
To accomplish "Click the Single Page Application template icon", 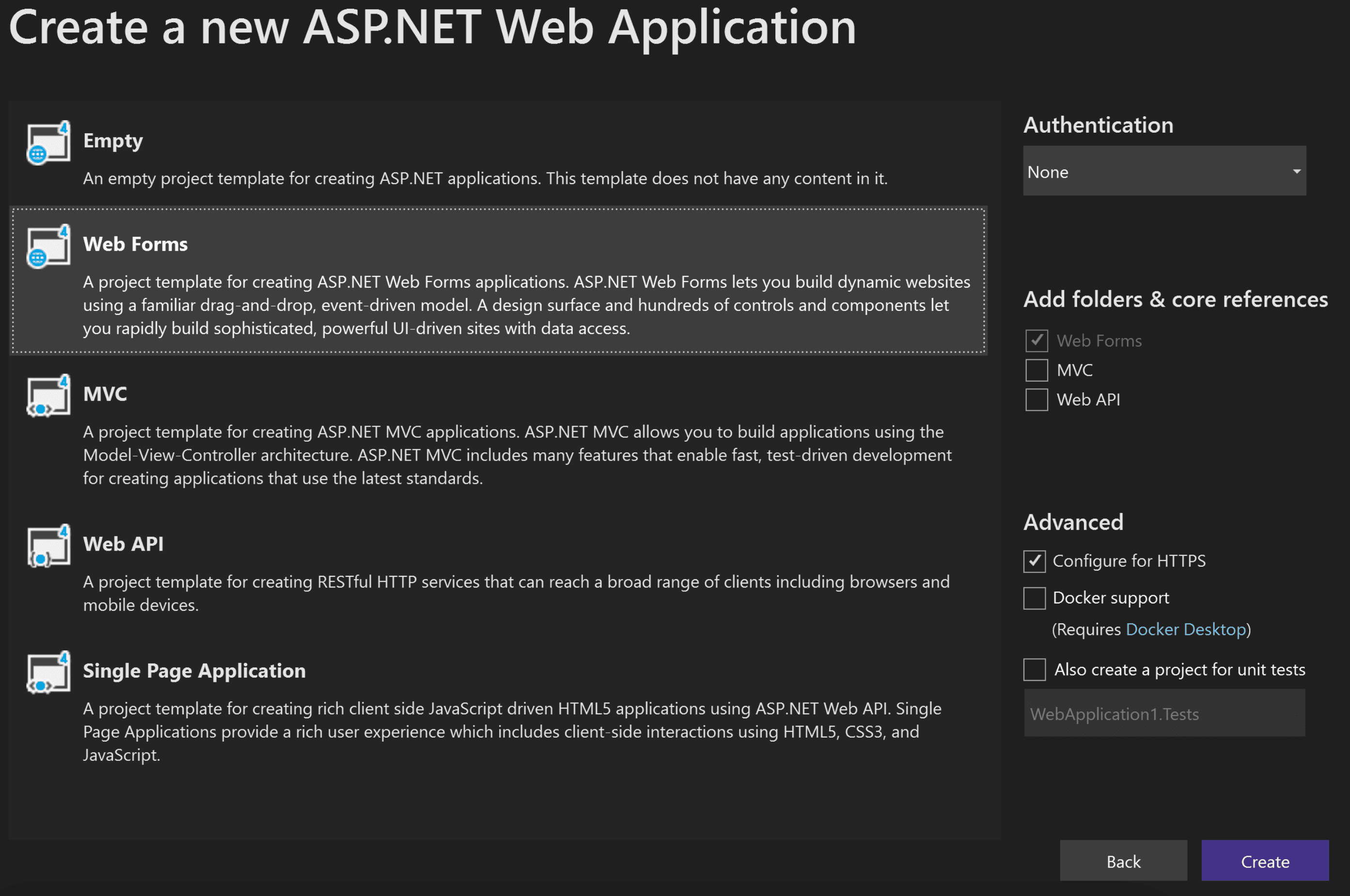I will [48, 672].
